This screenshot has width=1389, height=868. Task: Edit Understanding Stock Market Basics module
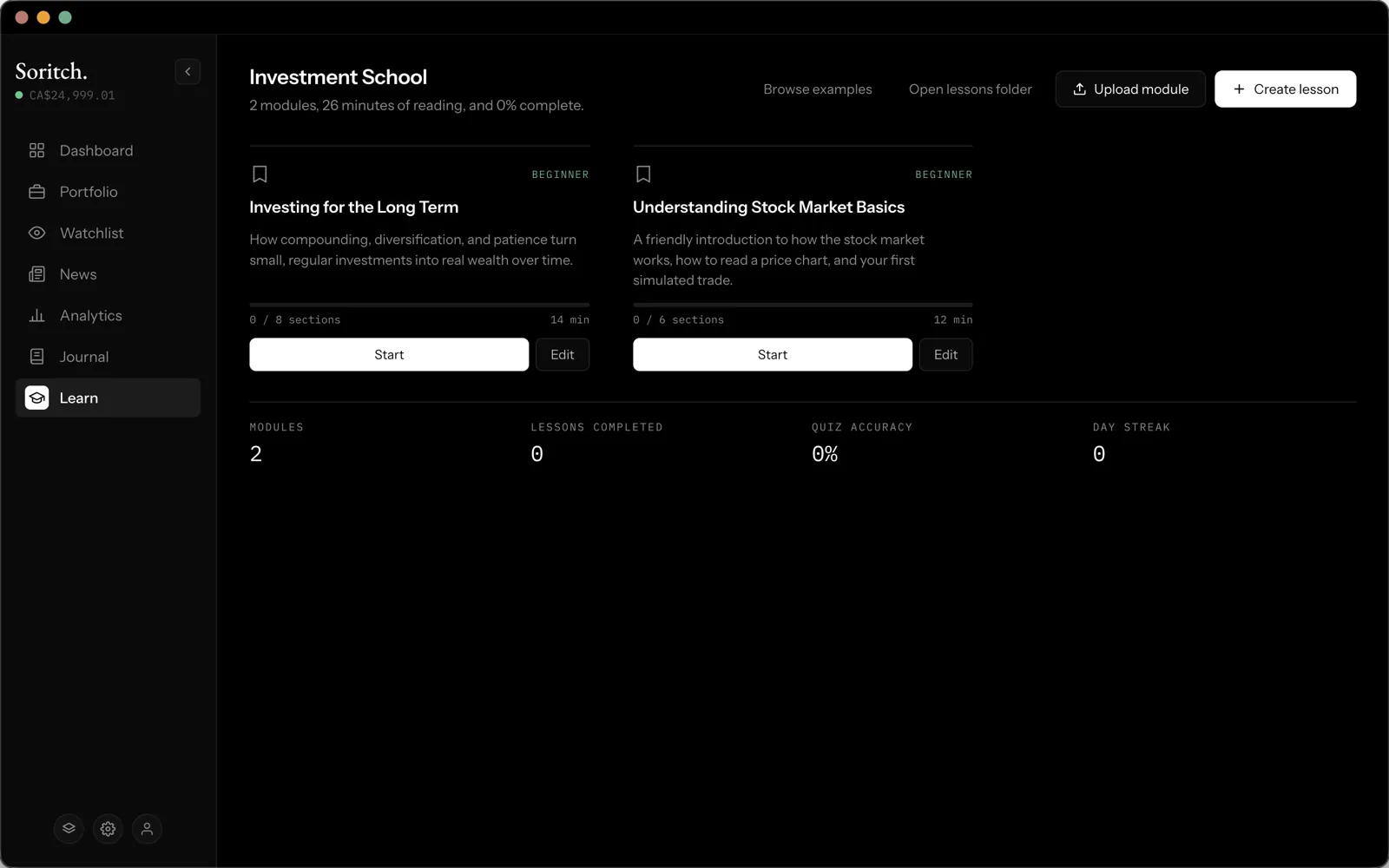pyautogui.click(x=945, y=355)
